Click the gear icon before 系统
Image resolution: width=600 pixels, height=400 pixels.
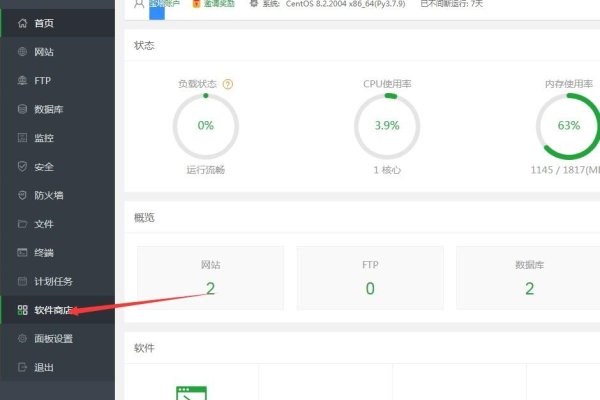254,3
